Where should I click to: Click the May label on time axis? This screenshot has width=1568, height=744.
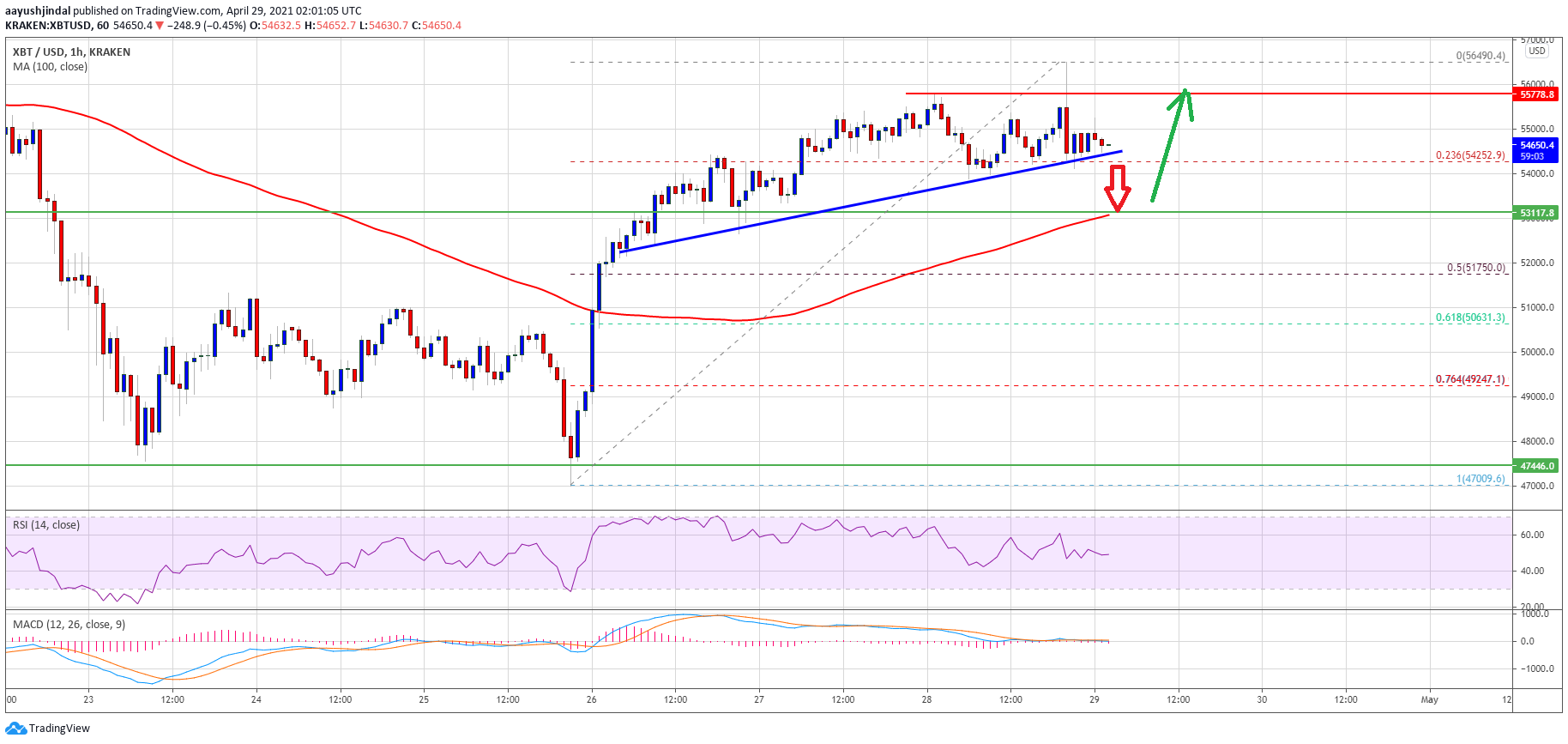1429,699
